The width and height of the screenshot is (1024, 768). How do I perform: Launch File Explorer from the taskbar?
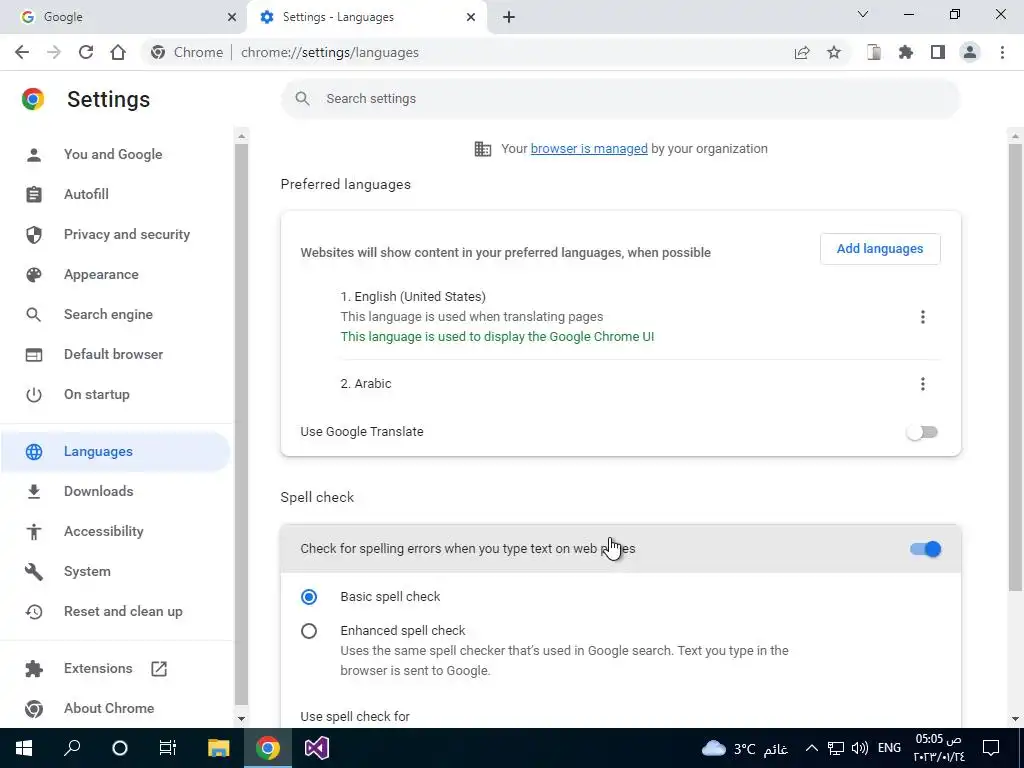218,748
